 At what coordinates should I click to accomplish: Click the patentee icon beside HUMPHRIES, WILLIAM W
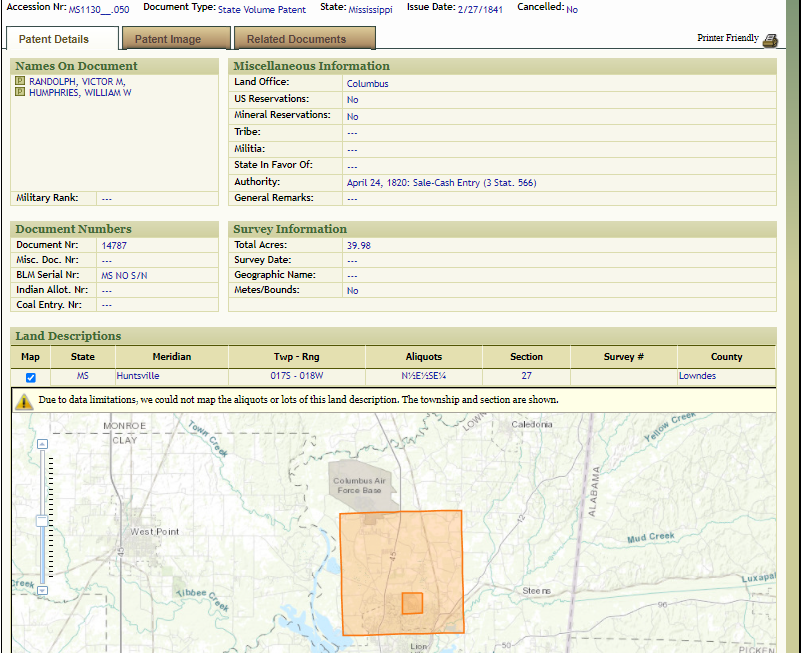coord(20,93)
